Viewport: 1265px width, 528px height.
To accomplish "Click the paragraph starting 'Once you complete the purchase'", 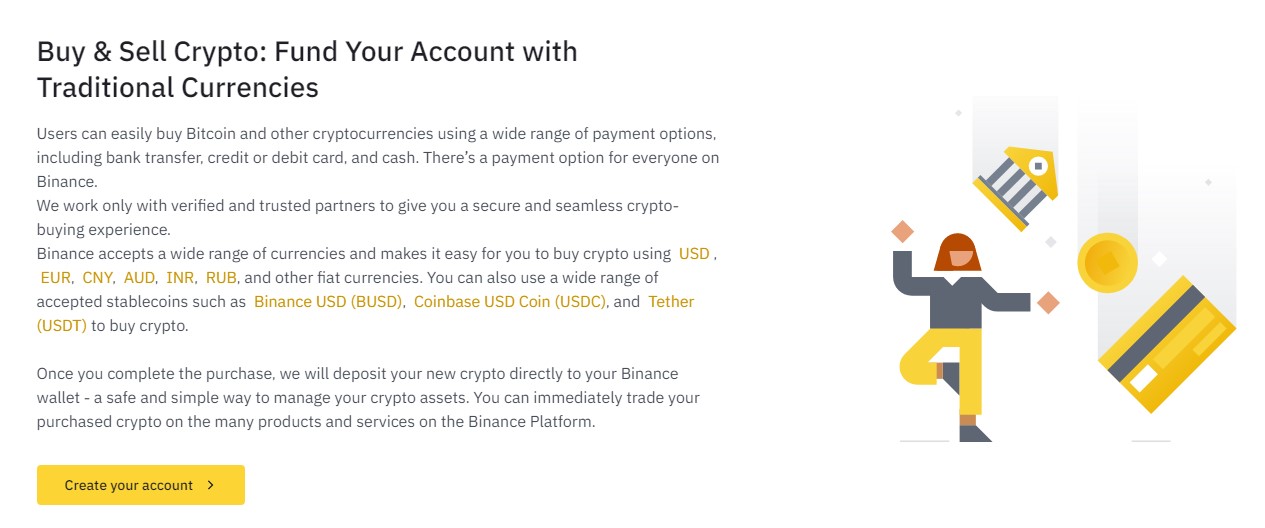I will click(x=368, y=397).
